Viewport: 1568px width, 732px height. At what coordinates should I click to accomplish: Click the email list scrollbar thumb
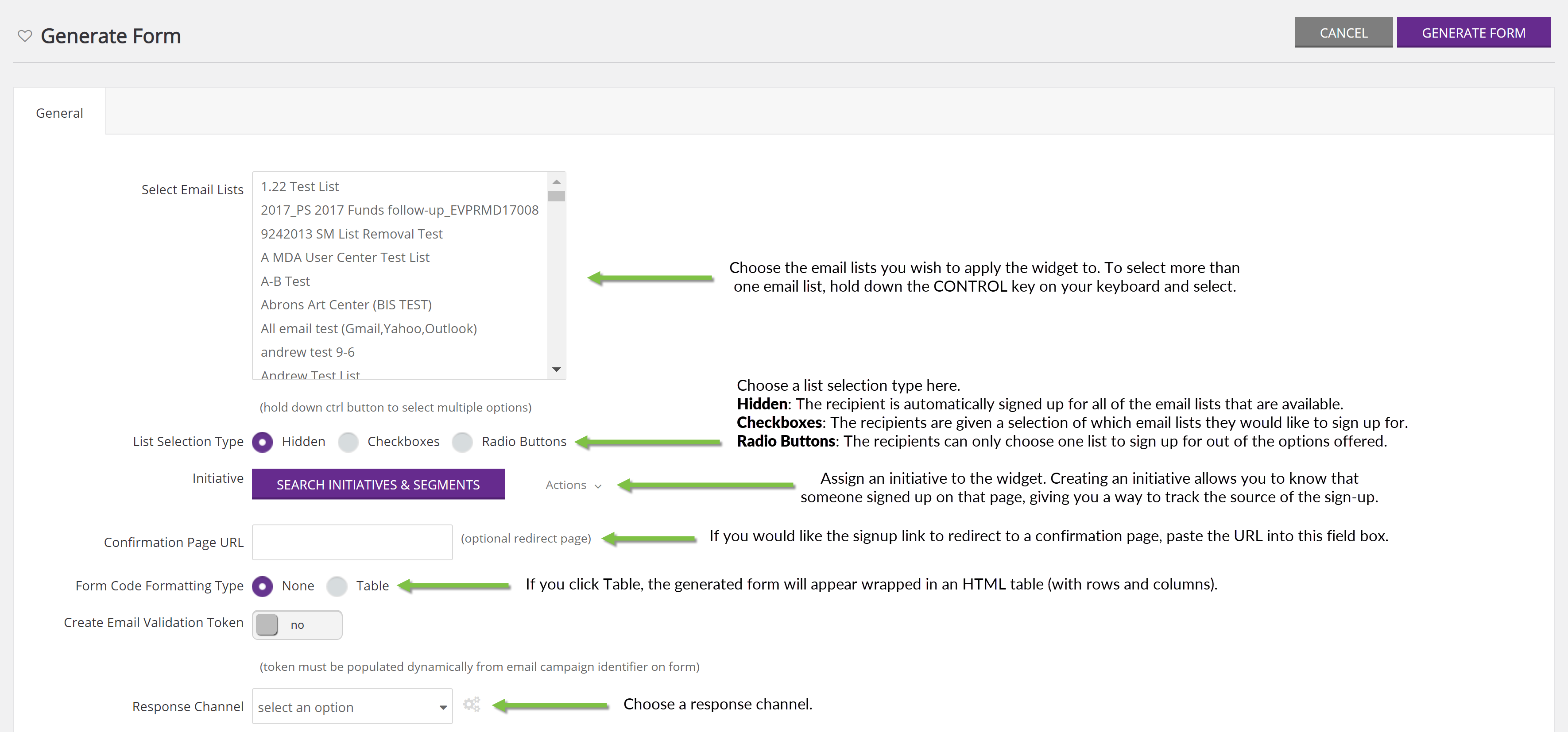pos(556,196)
